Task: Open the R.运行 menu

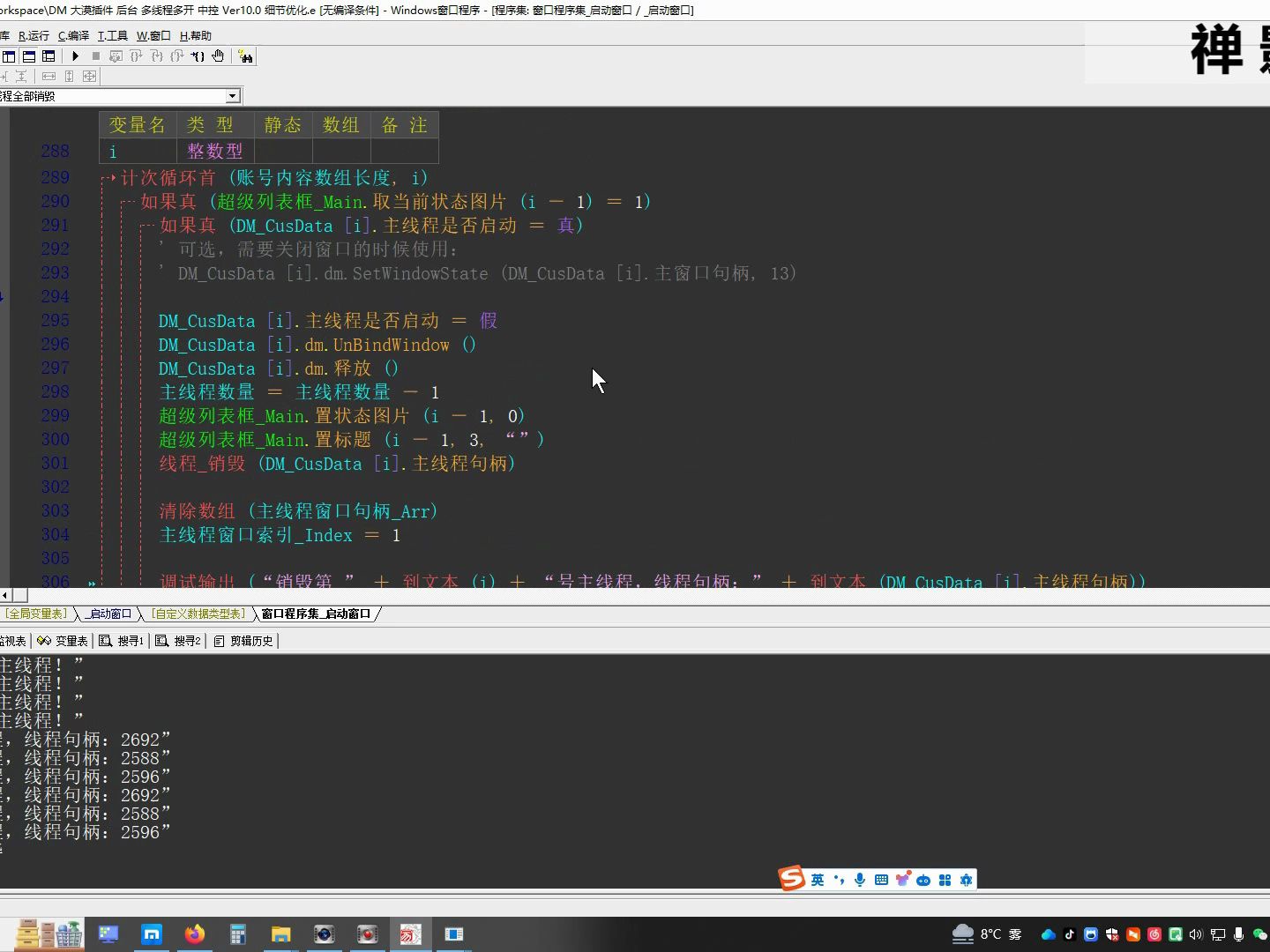Action: (x=34, y=36)
